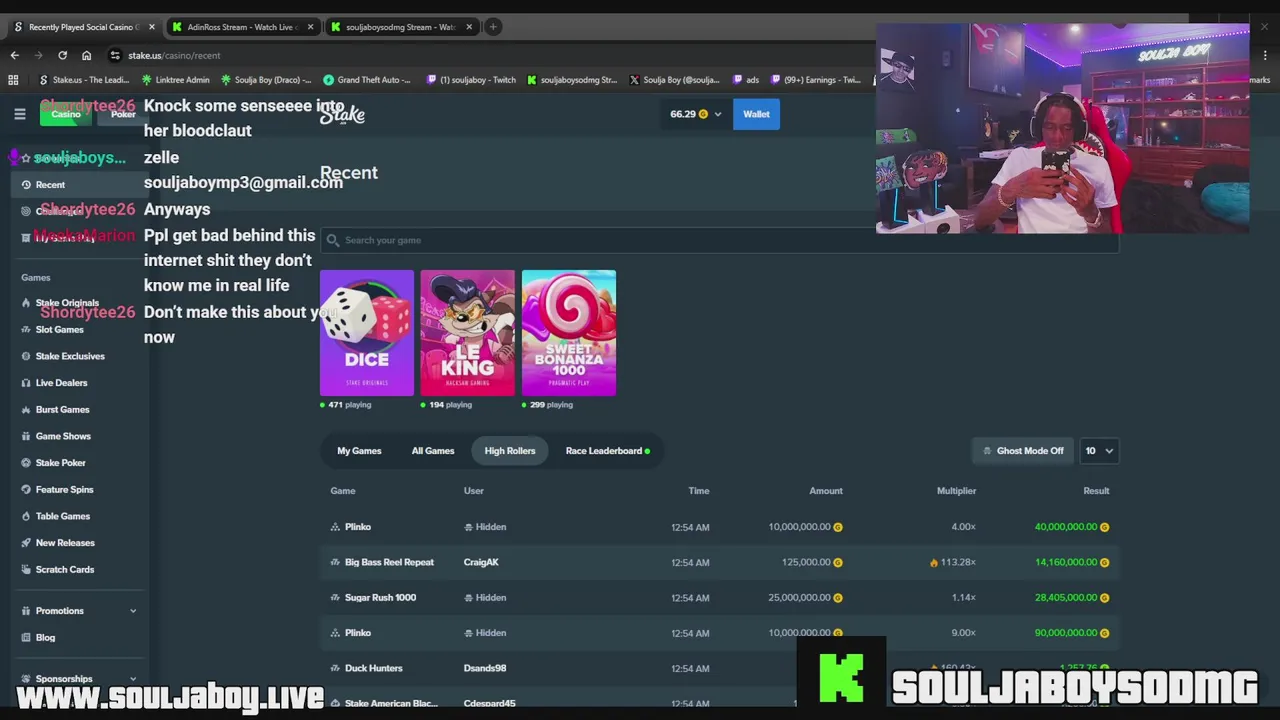Open the rows count dropdown showing 10

[x=1099, y=451]
